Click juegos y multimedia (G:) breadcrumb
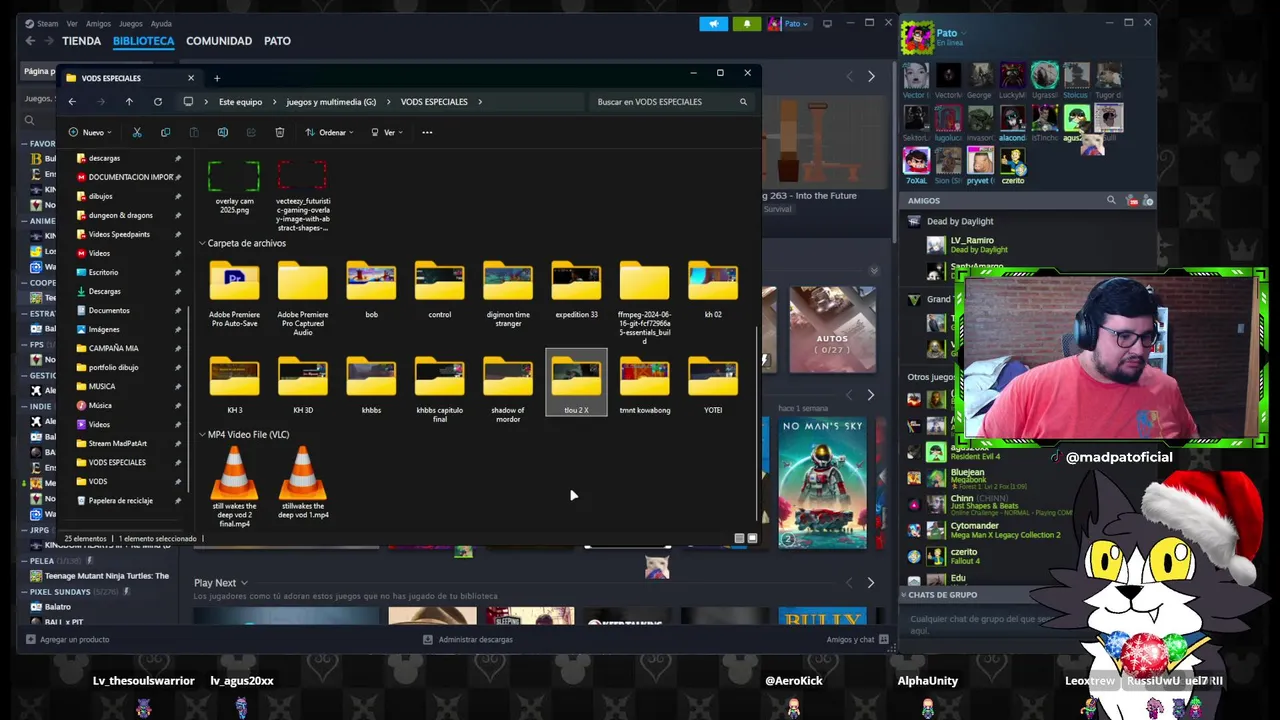 331,102
